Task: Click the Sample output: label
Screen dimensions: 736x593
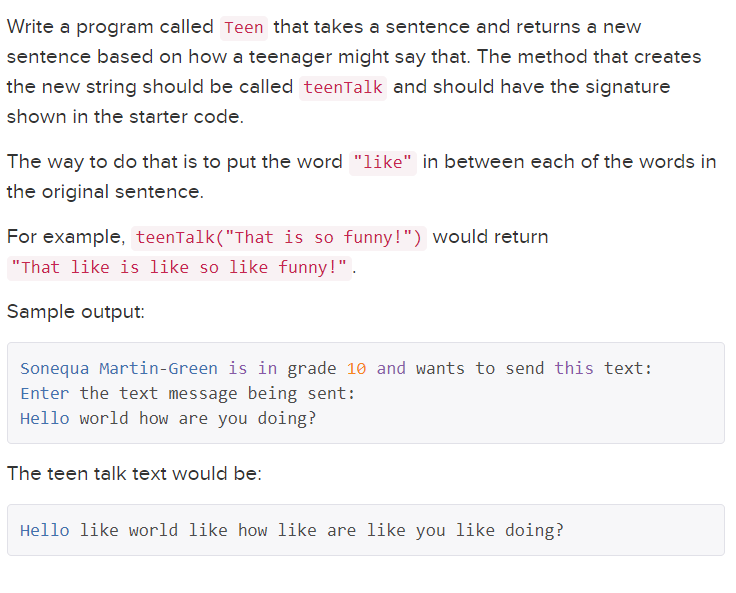Action: [76, 312]
